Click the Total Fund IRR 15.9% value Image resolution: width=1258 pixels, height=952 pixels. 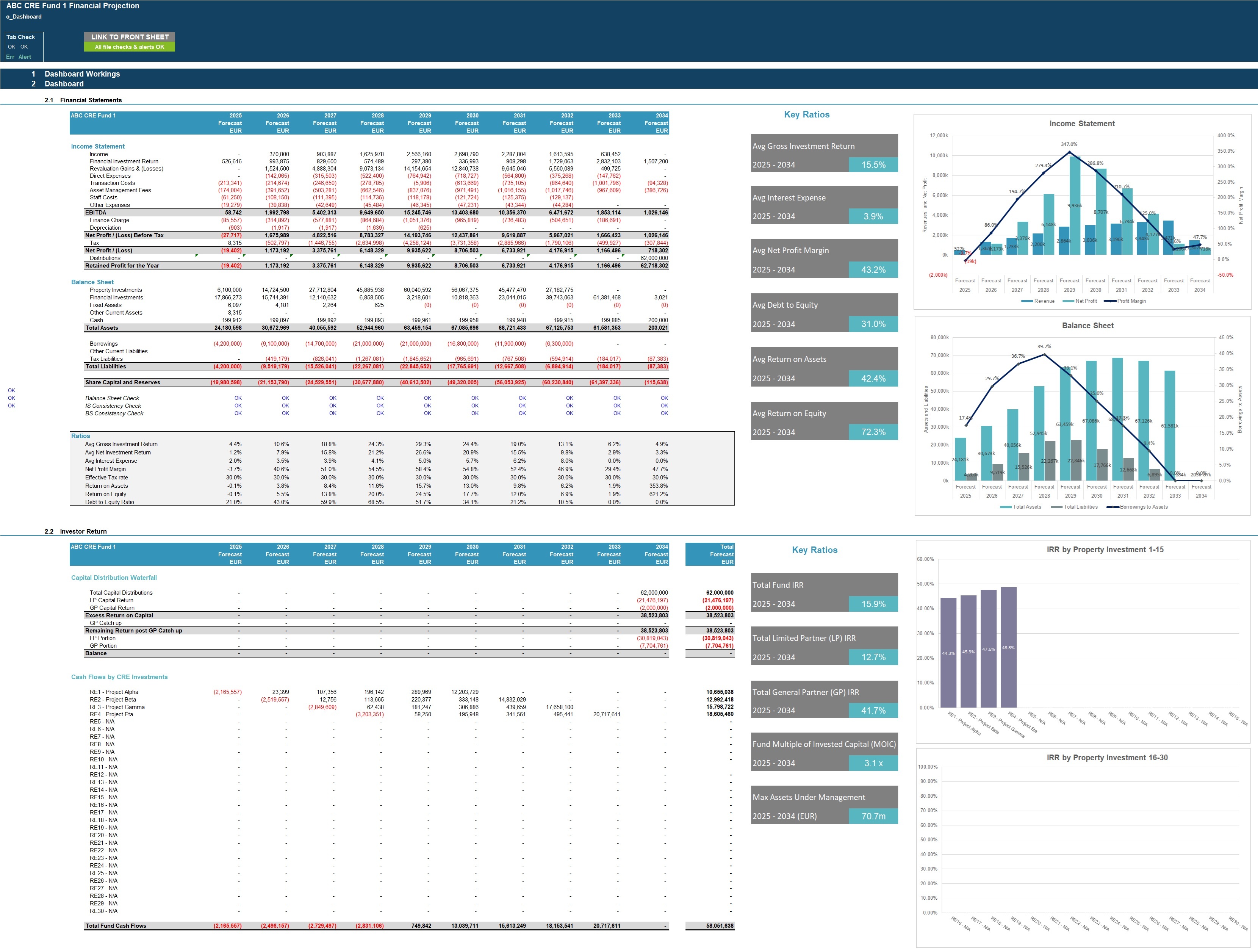(873, 604)
